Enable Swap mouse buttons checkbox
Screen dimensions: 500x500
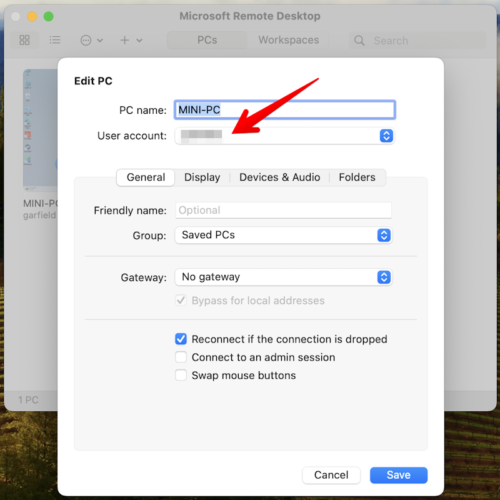[x=181, y=375]
